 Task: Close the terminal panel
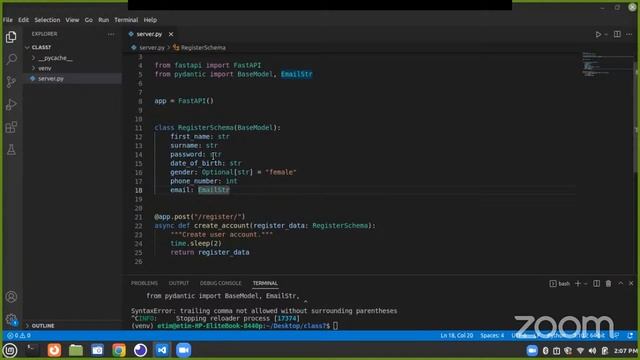coord(631,283)
